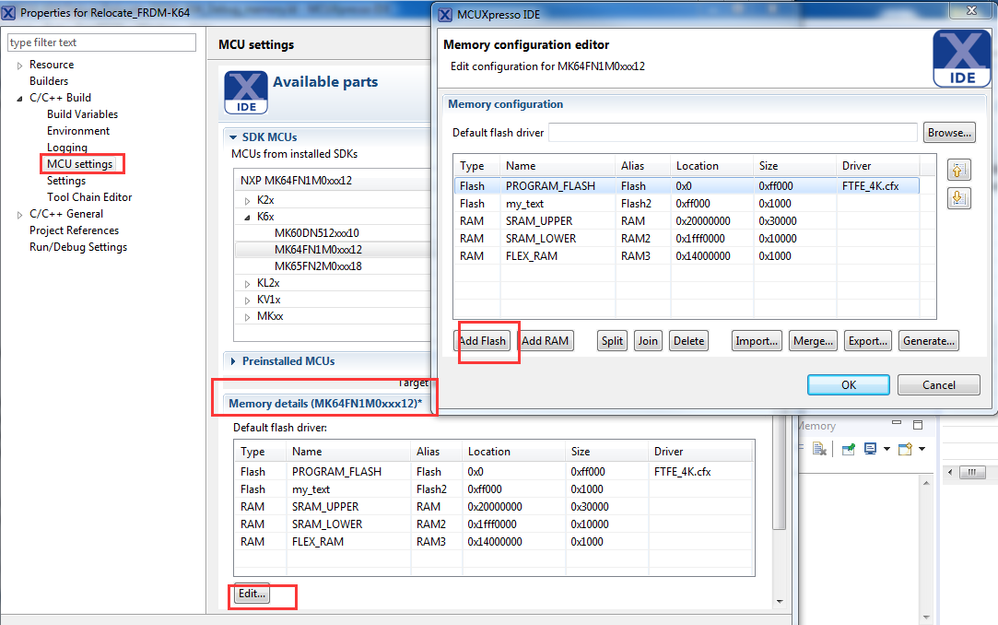Delete the selected memory region
This screenshot has width=998, height=625.
[x=689, y=341]
